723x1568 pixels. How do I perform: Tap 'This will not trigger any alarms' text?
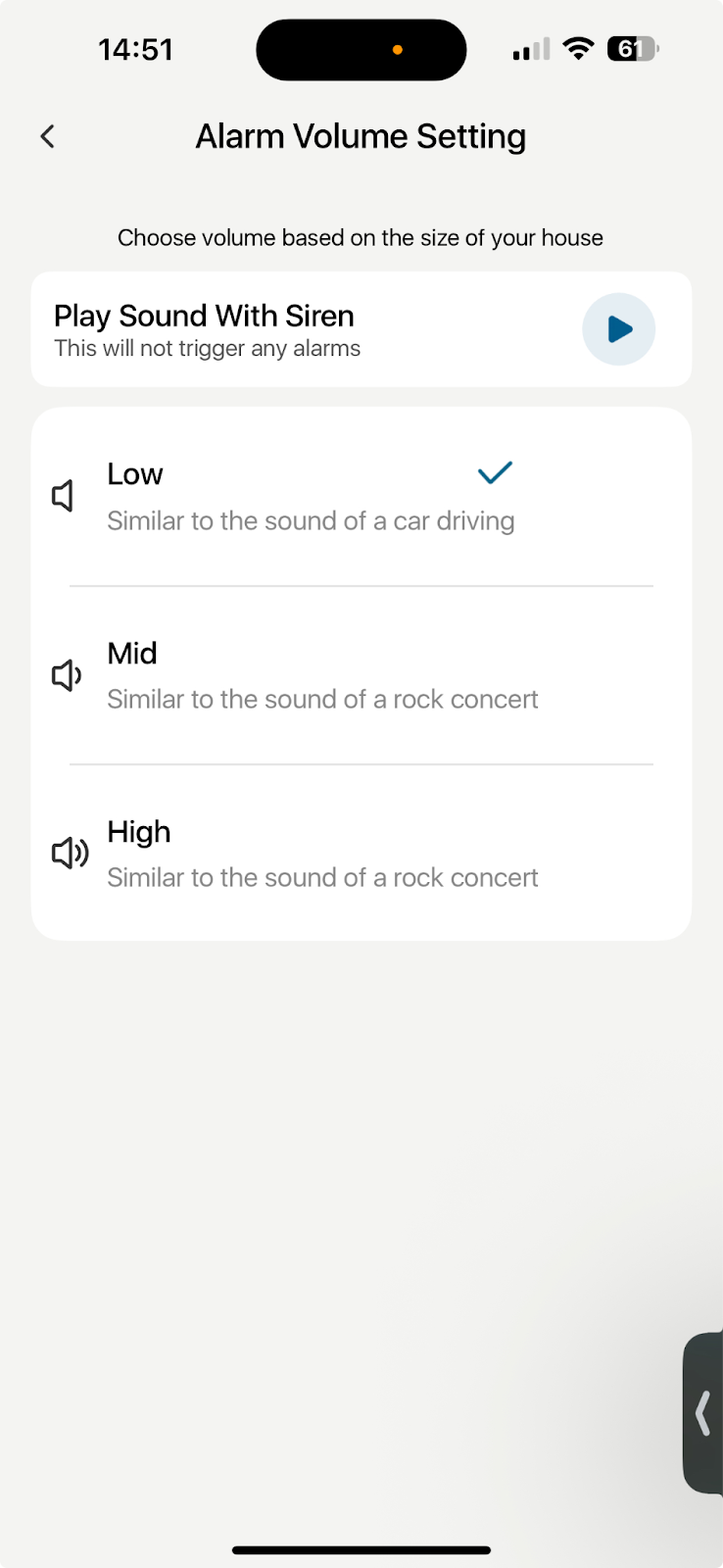208,349
